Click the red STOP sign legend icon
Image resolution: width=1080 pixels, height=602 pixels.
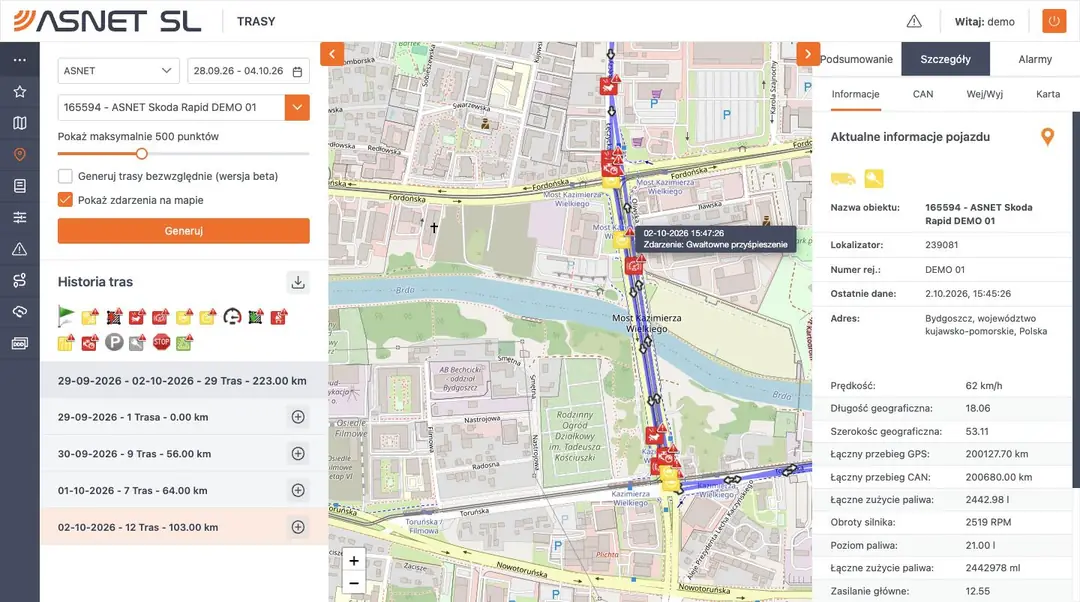pos(161,342)
